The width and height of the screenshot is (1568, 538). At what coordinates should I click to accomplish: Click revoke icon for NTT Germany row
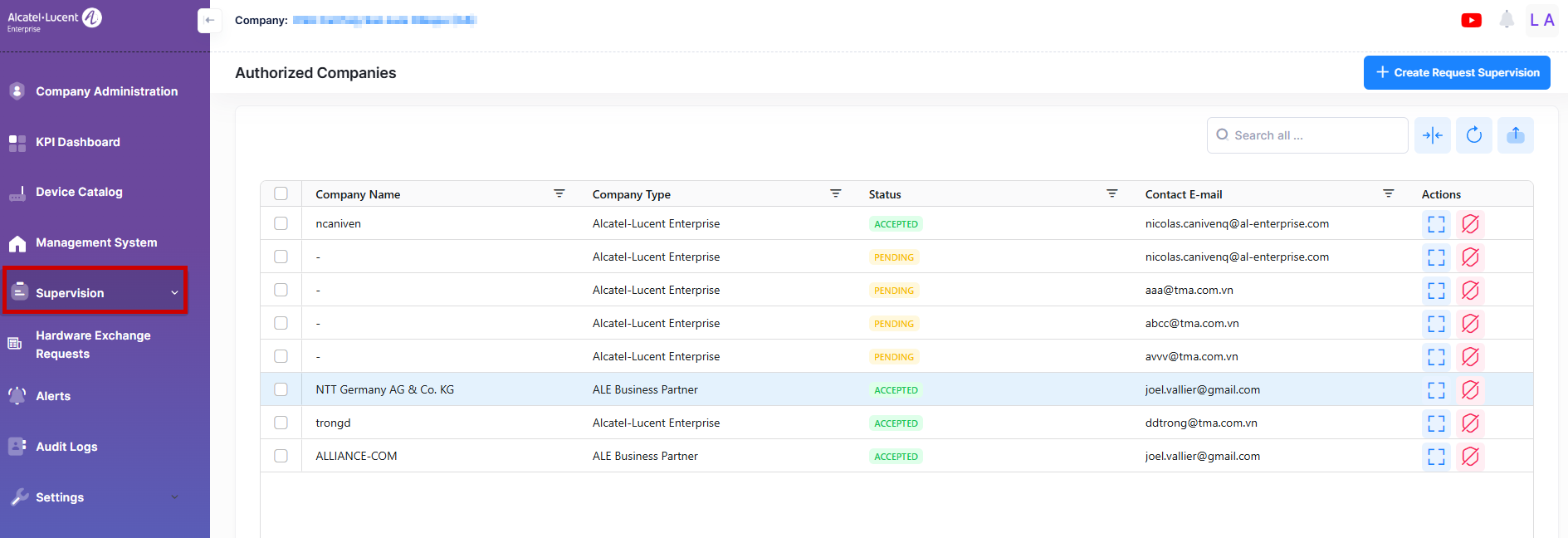click(1470, 390)
